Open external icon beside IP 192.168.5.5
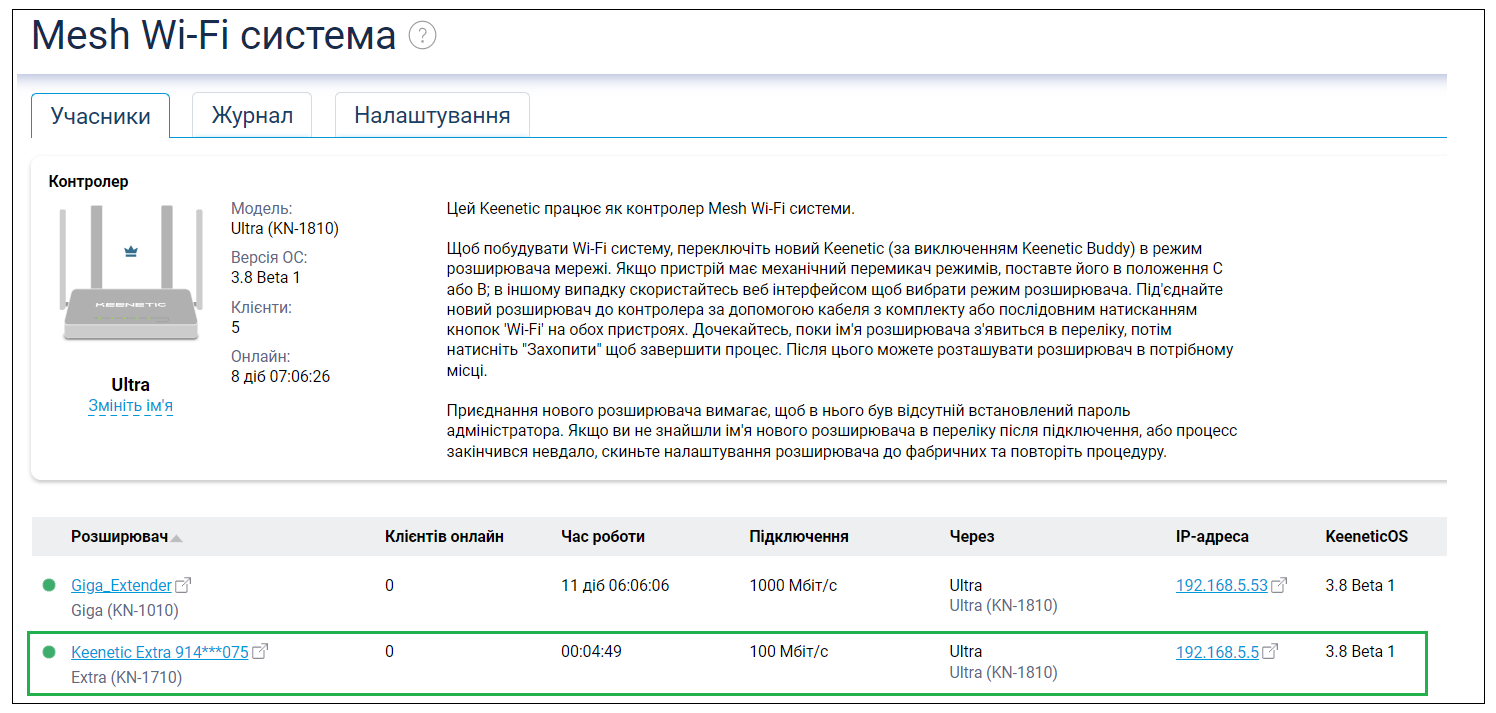This screenshot has width=1496, height=713. [1270, 652]
